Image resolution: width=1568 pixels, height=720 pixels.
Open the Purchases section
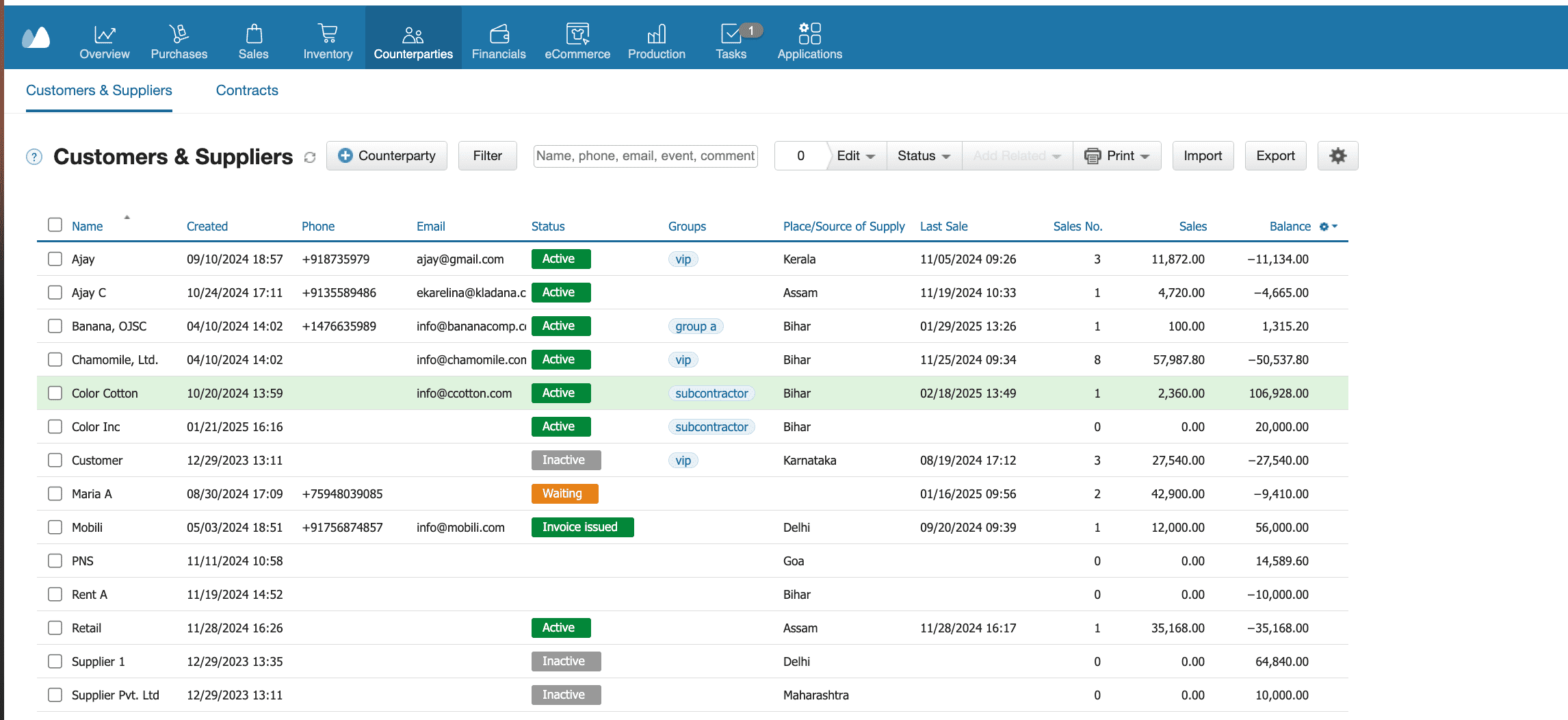179,41
